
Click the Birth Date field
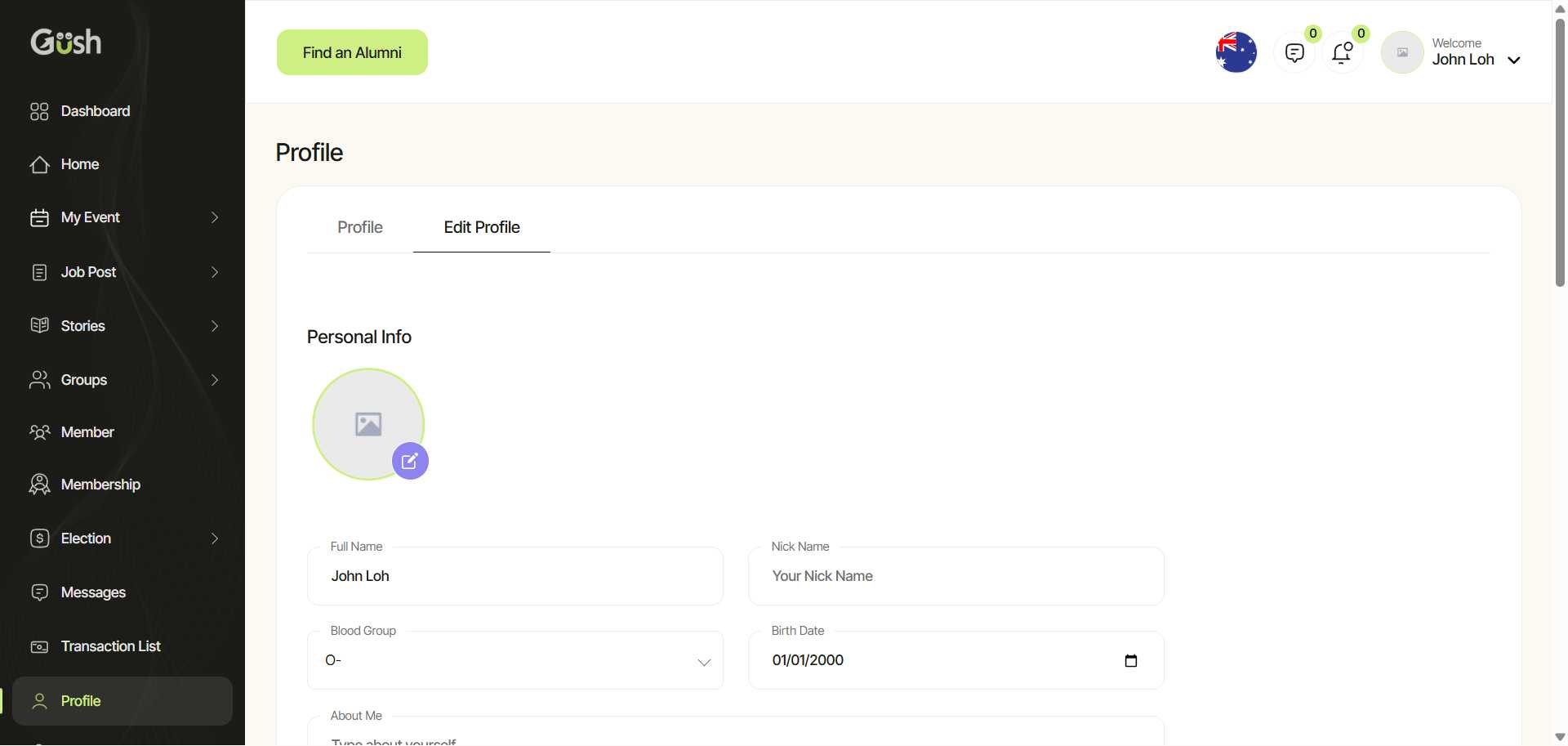[x=956, y=660]
